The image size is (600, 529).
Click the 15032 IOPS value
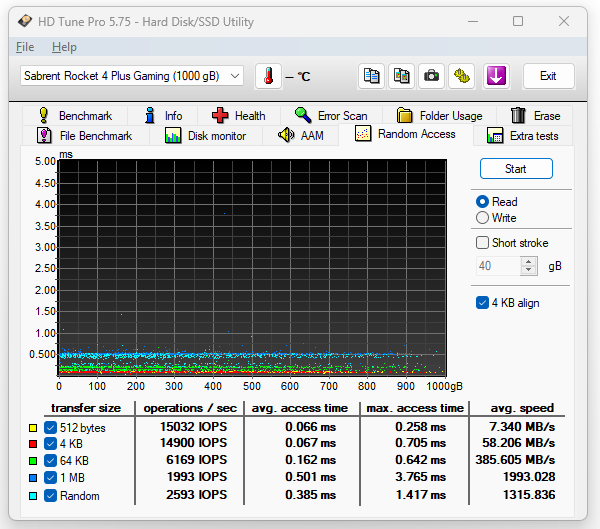[x=194, y=427]
